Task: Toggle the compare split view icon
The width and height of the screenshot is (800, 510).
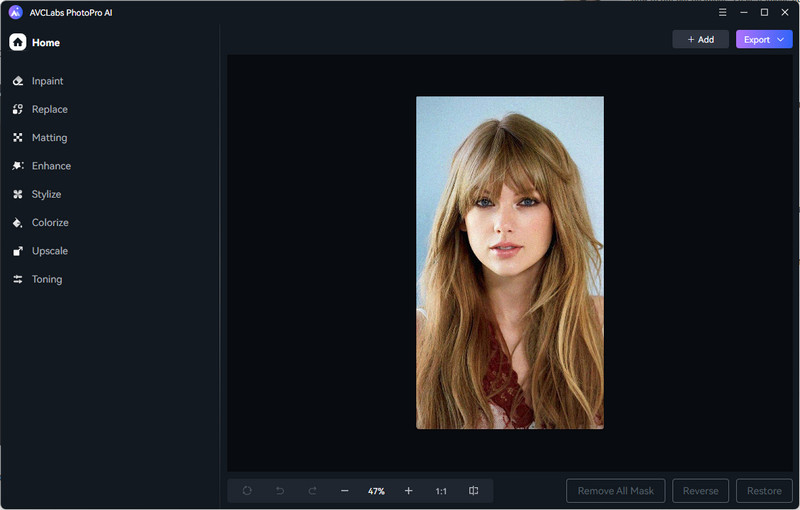Action: click(474, 491)
